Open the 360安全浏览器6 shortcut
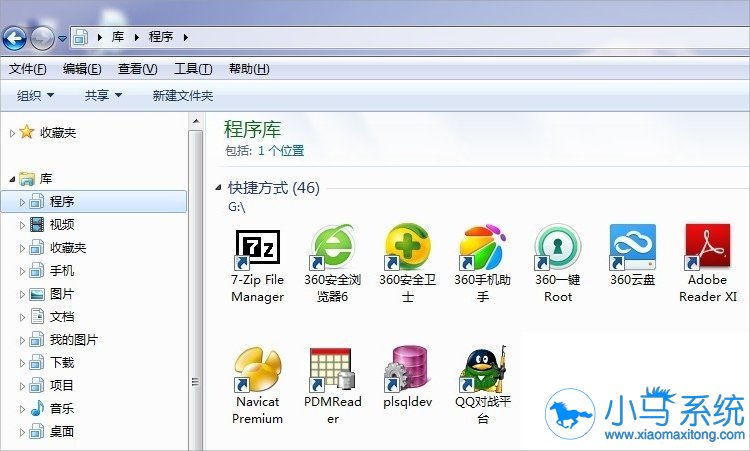The image size is (750, 451). (332, 264)
